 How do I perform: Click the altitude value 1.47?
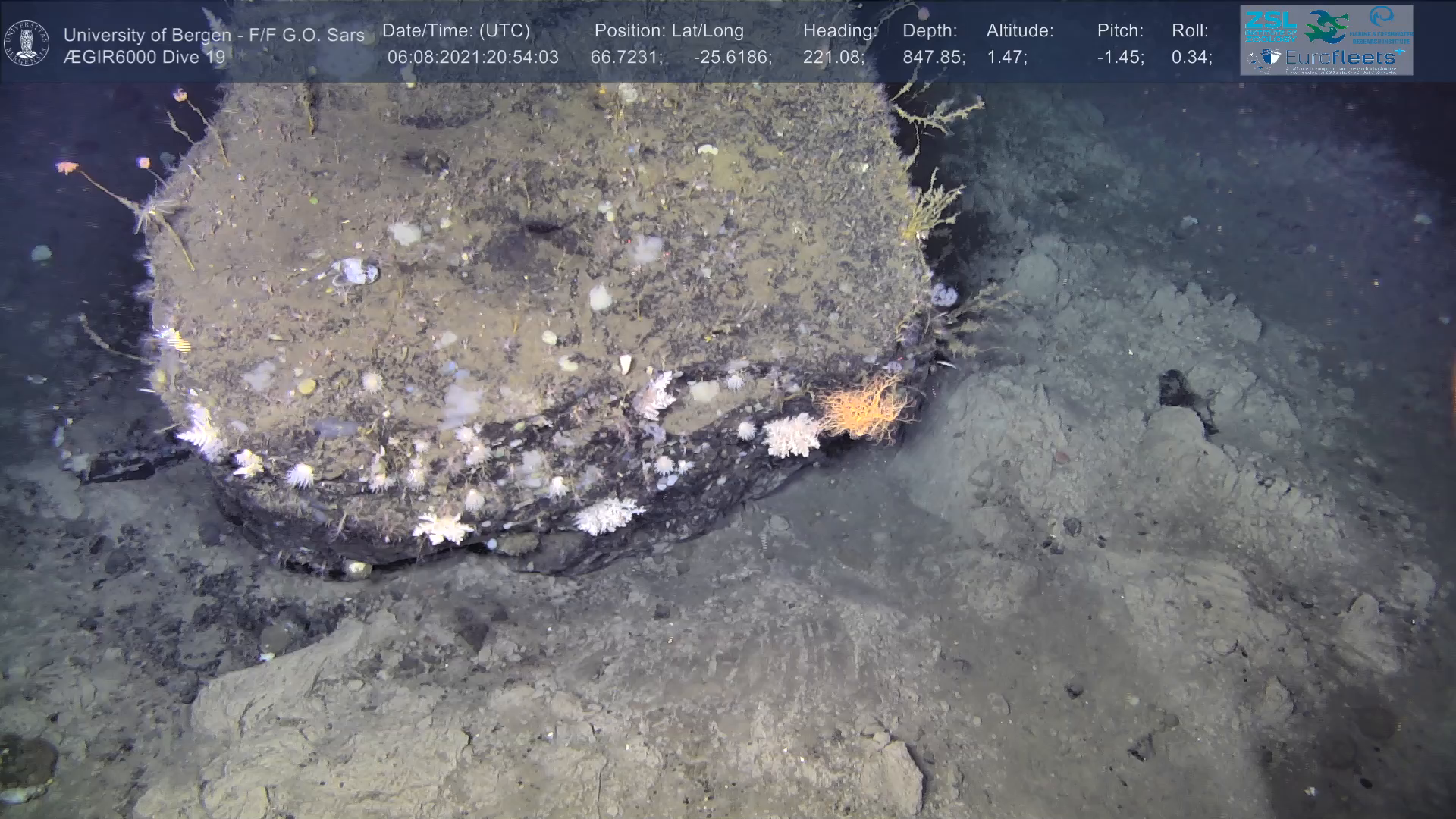[x=1006, y=58]
